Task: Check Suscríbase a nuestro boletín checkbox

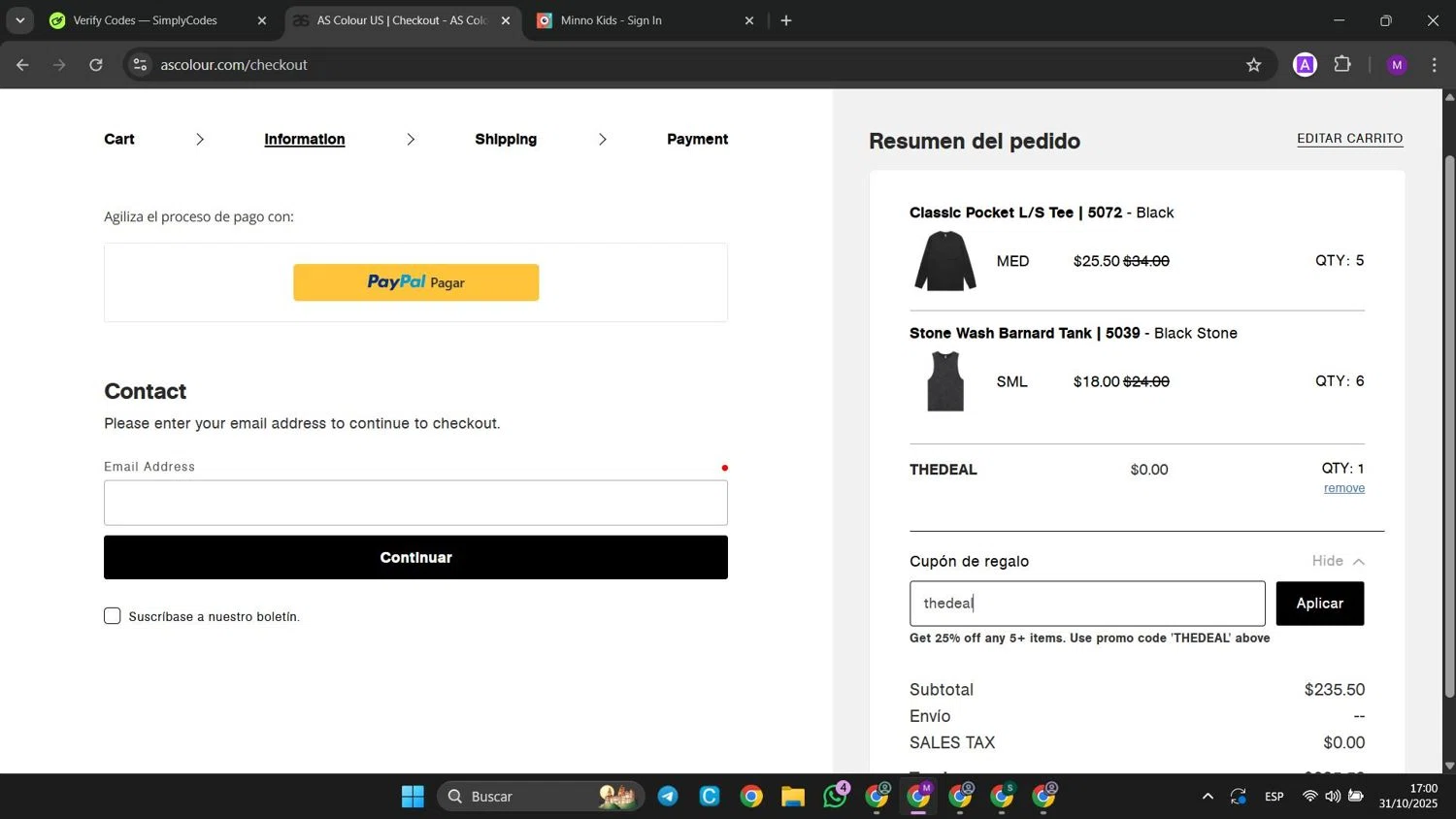Action: click(x=113, y=616)
